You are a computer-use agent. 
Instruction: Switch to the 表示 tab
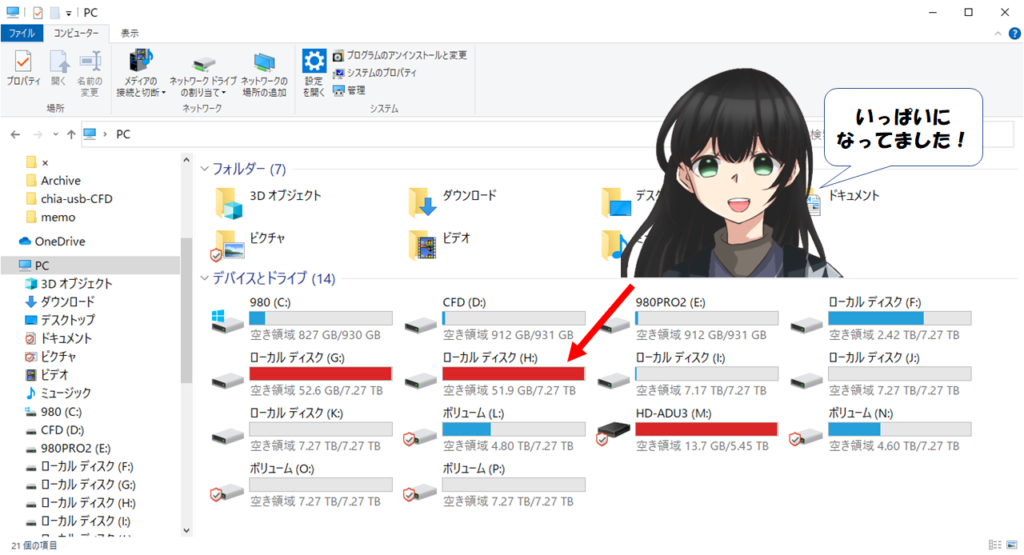[x=129, y=33]
